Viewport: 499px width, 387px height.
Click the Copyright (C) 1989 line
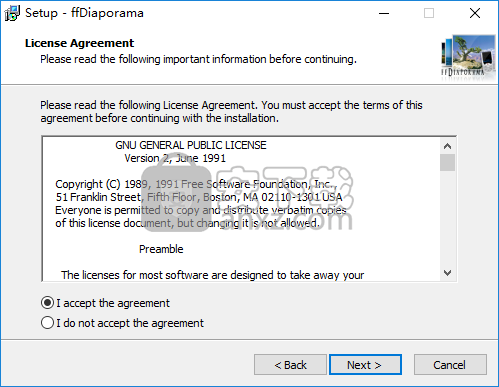pyautogui.click(x=196, y=184)
